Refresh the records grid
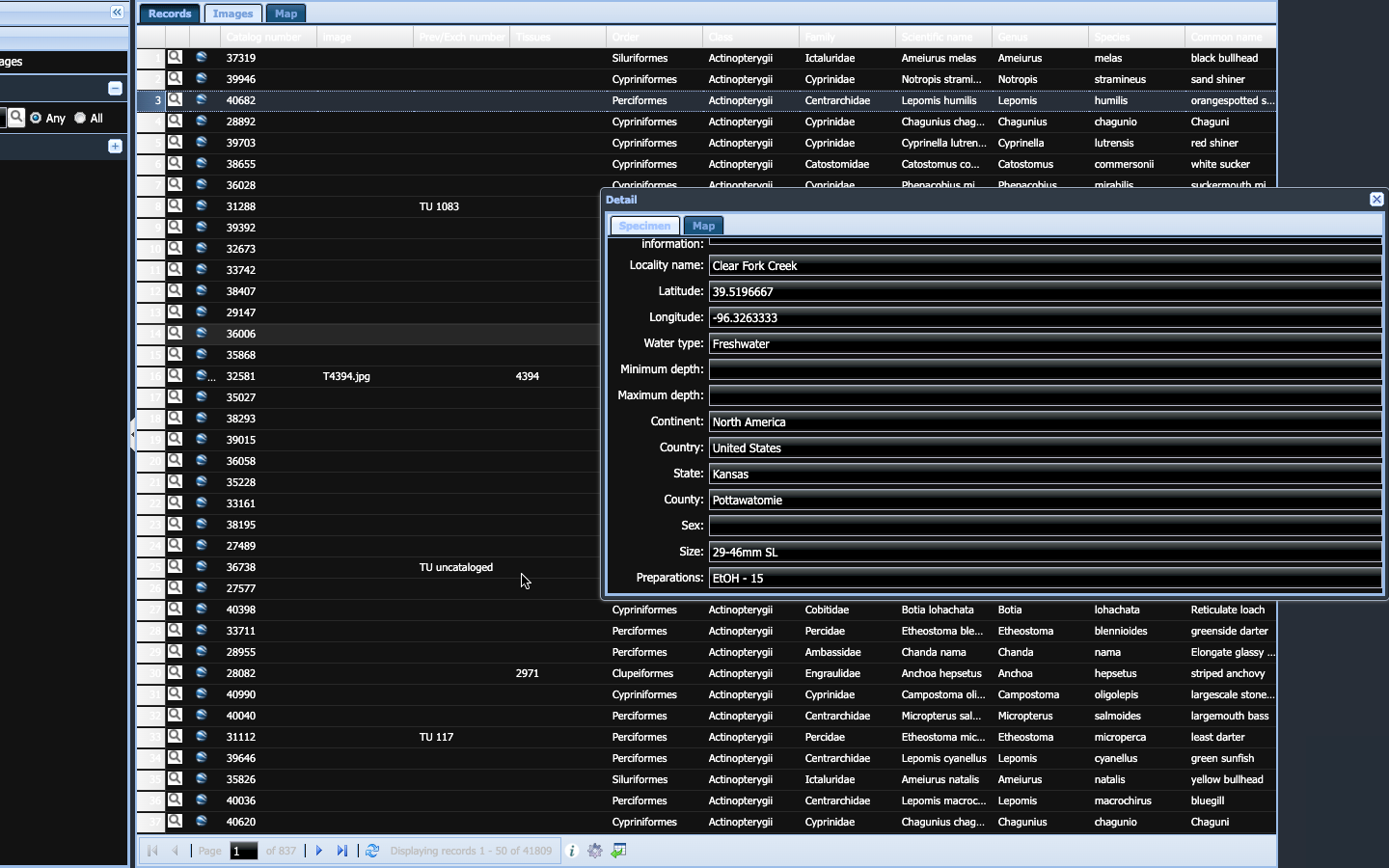 pos(372,851)
